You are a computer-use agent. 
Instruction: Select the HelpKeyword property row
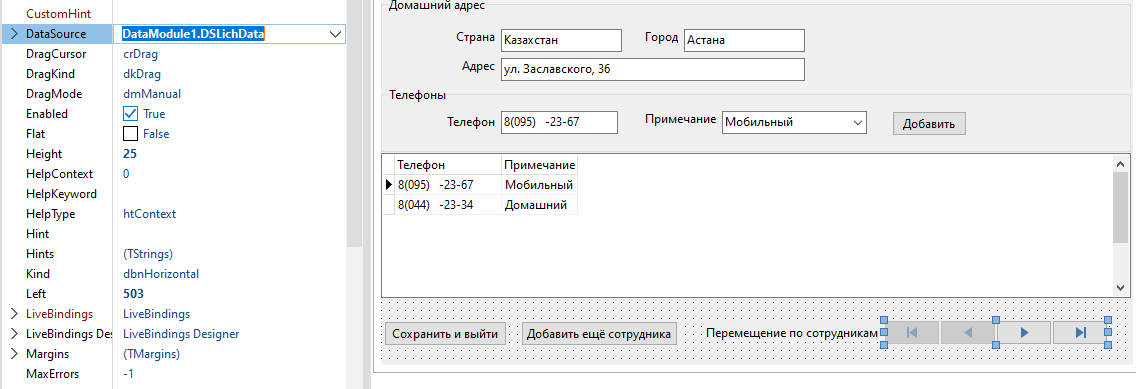point(173,194)
